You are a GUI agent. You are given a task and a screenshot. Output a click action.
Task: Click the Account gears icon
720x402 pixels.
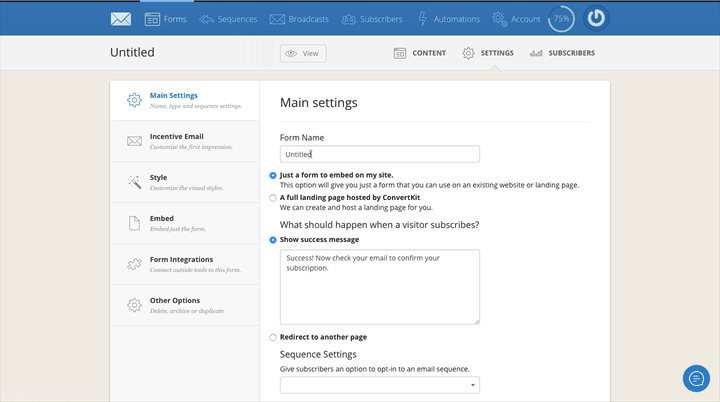click(500, 19)
